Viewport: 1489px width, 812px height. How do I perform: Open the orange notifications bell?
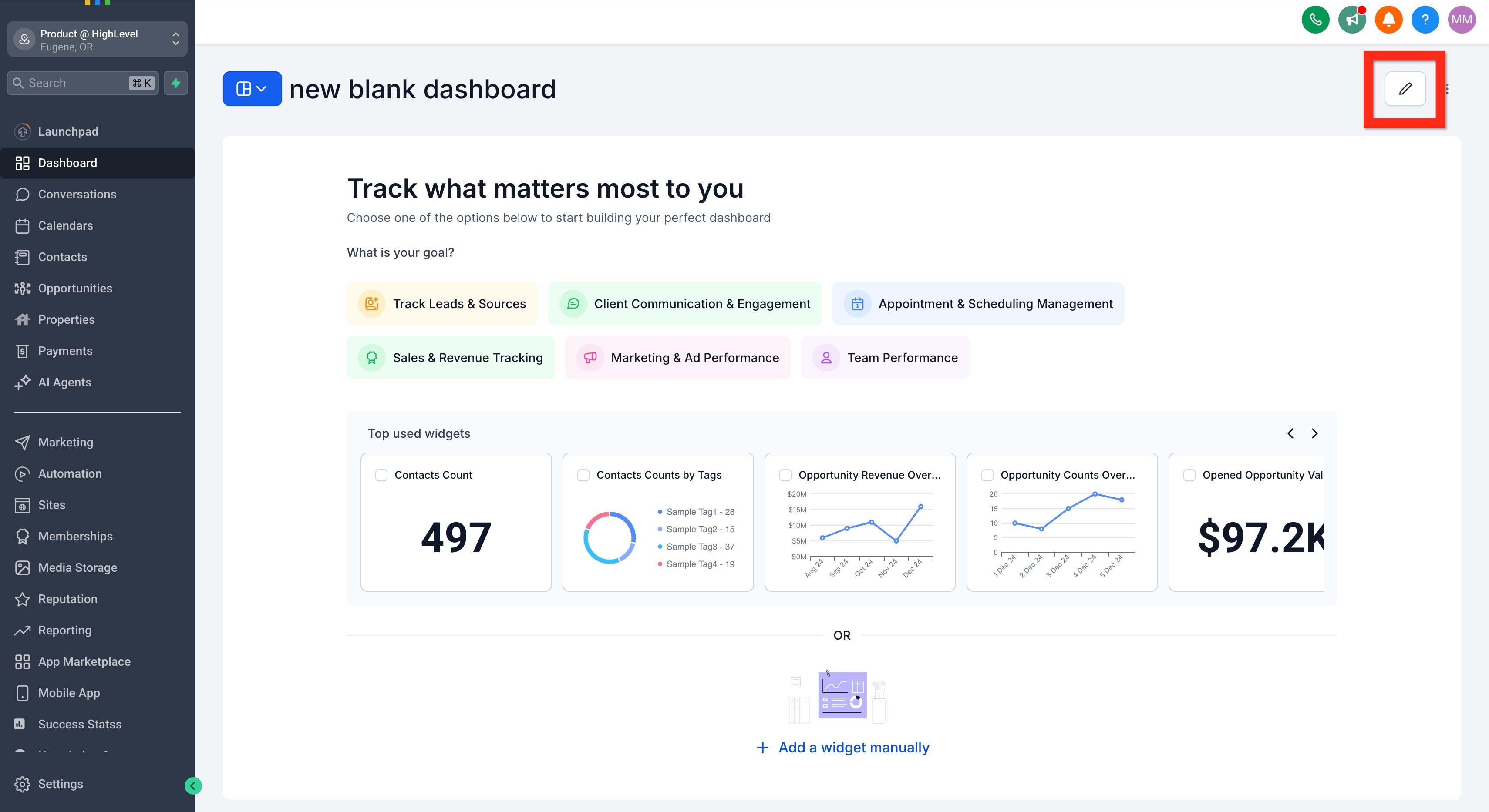[1388, 20]
